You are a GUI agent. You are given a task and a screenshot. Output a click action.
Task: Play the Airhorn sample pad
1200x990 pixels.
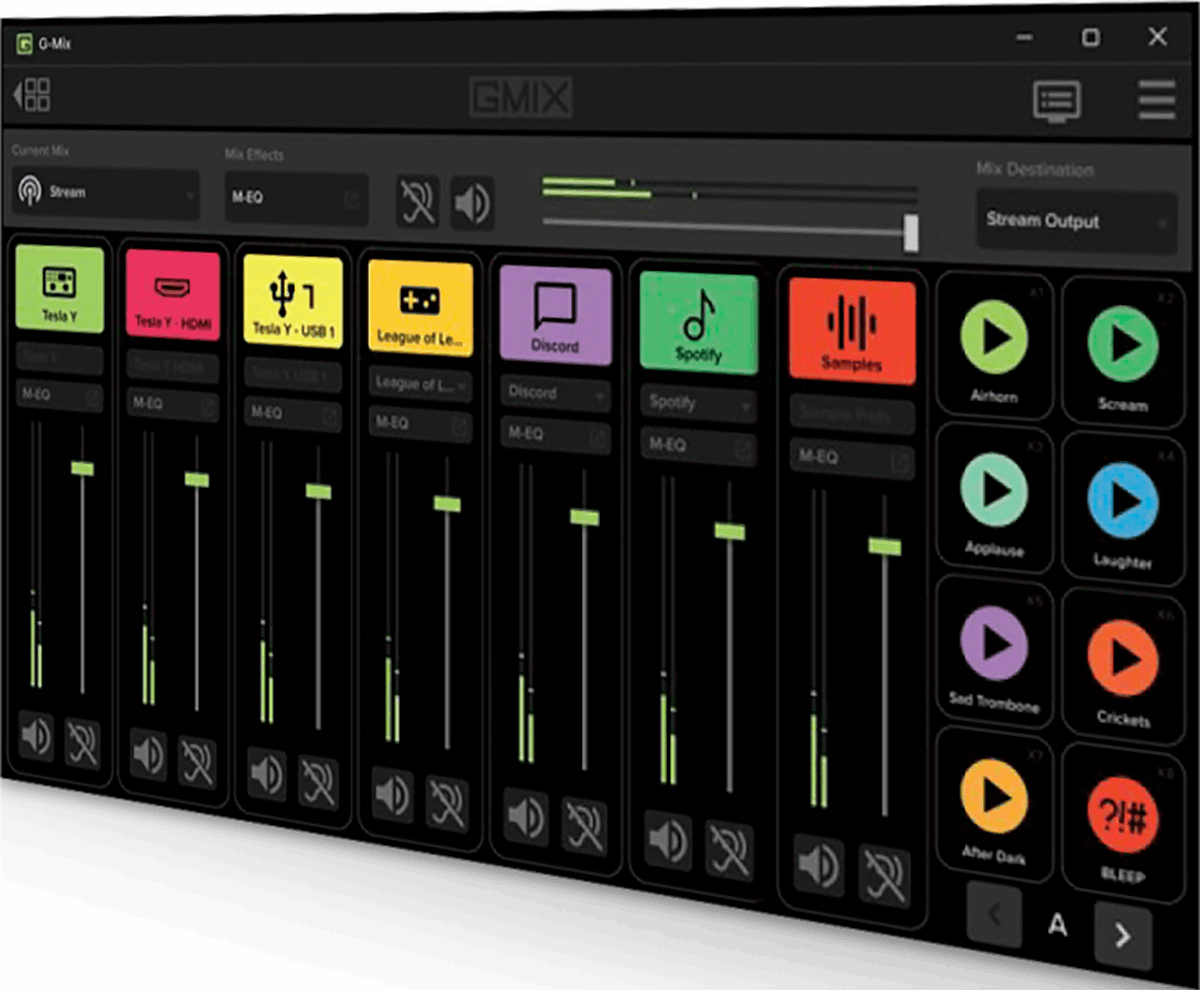click(993, 341)
